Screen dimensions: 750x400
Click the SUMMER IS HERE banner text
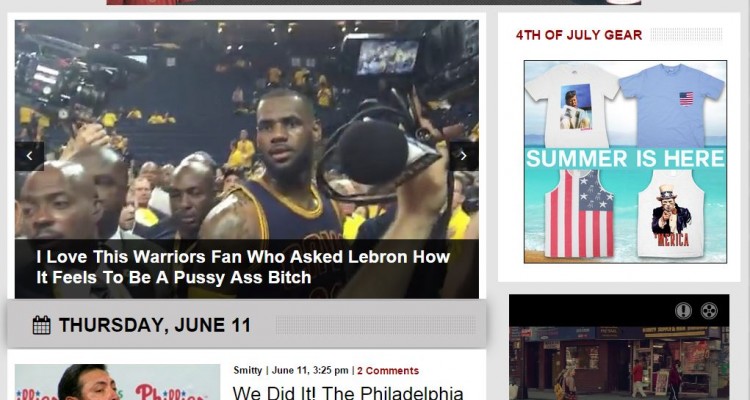pos(625,158)
